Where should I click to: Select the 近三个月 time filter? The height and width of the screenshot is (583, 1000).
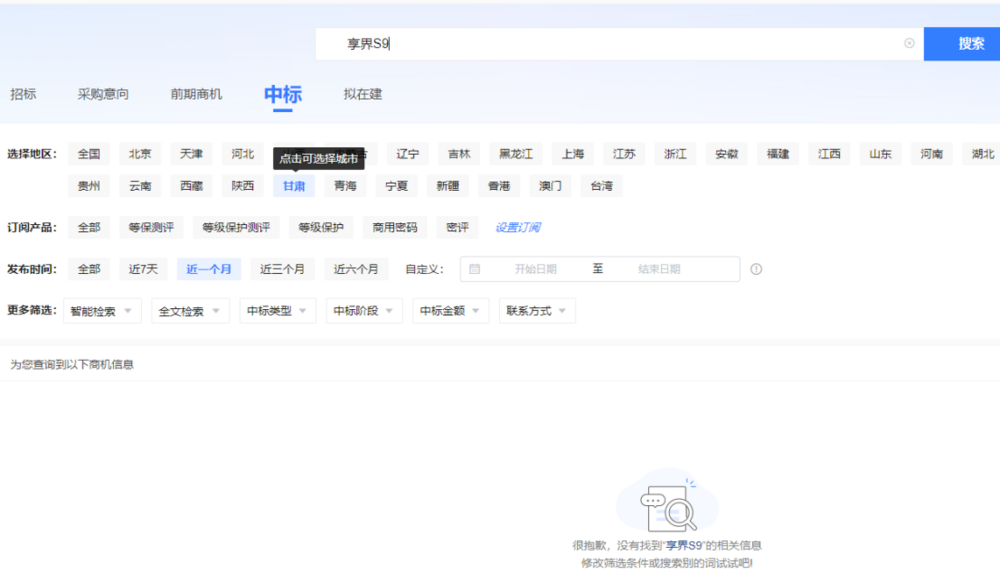pyautogui.click(x=282, y=269)
